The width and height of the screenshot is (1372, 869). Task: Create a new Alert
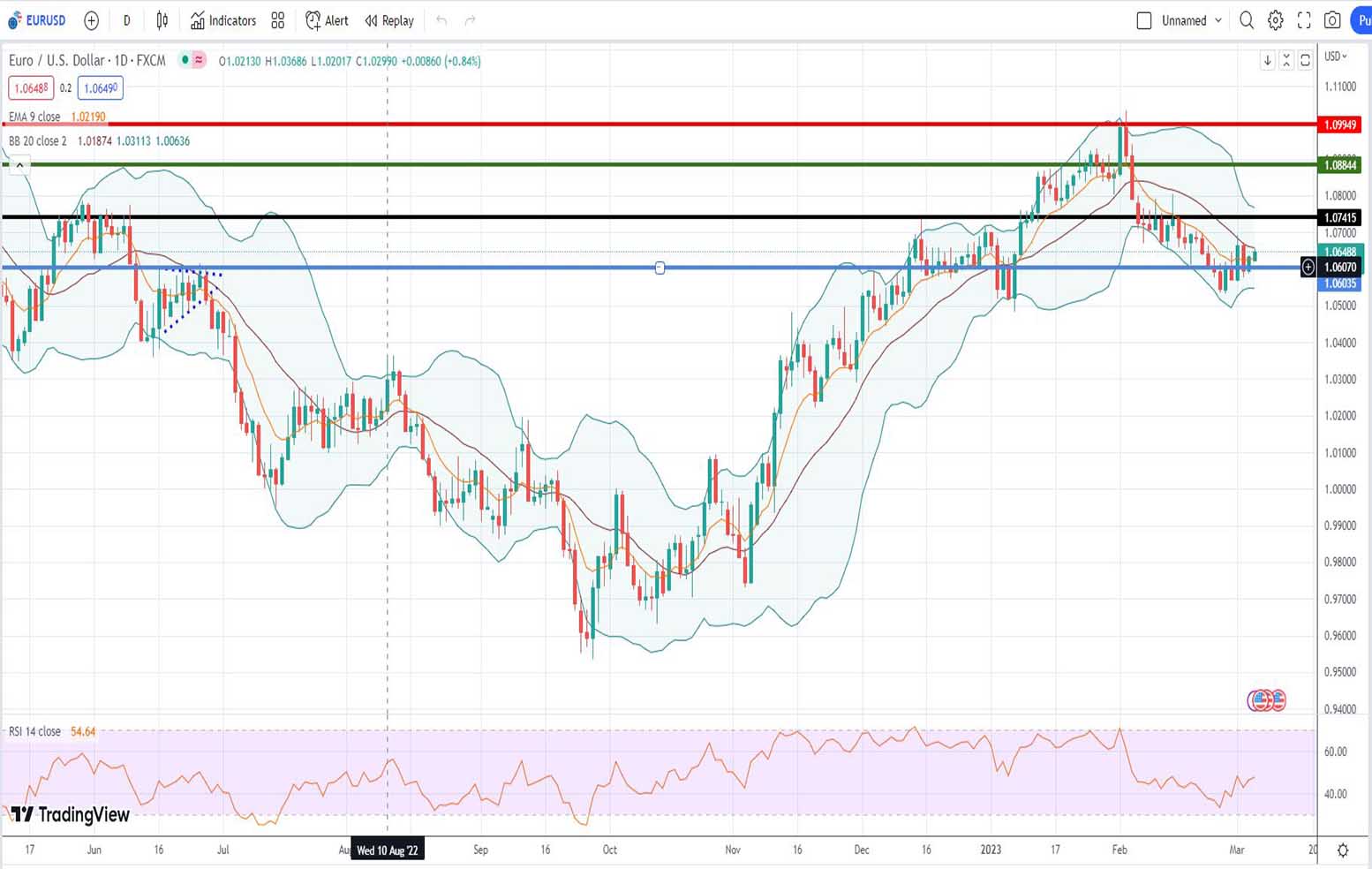[x=327, y=20]
